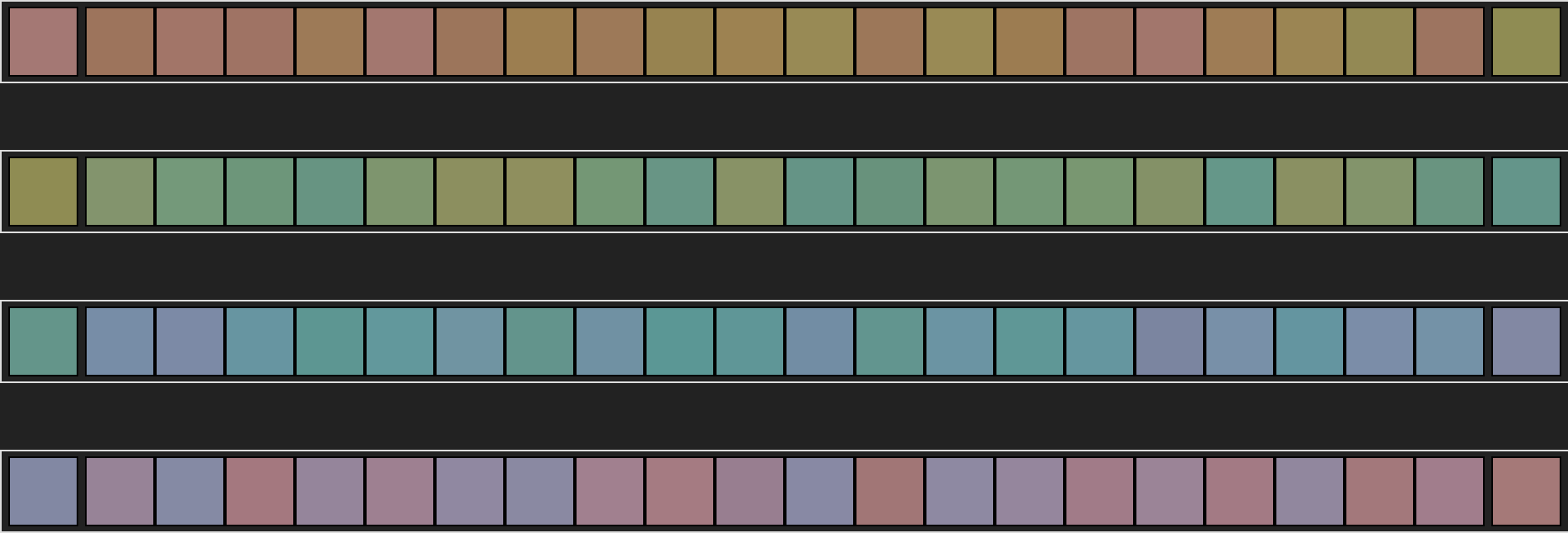The height and width of the screenshot is (533, 1568).
Task: Choose the dusty pink swatch among the top row's olive tiles
Action: 1170,42
